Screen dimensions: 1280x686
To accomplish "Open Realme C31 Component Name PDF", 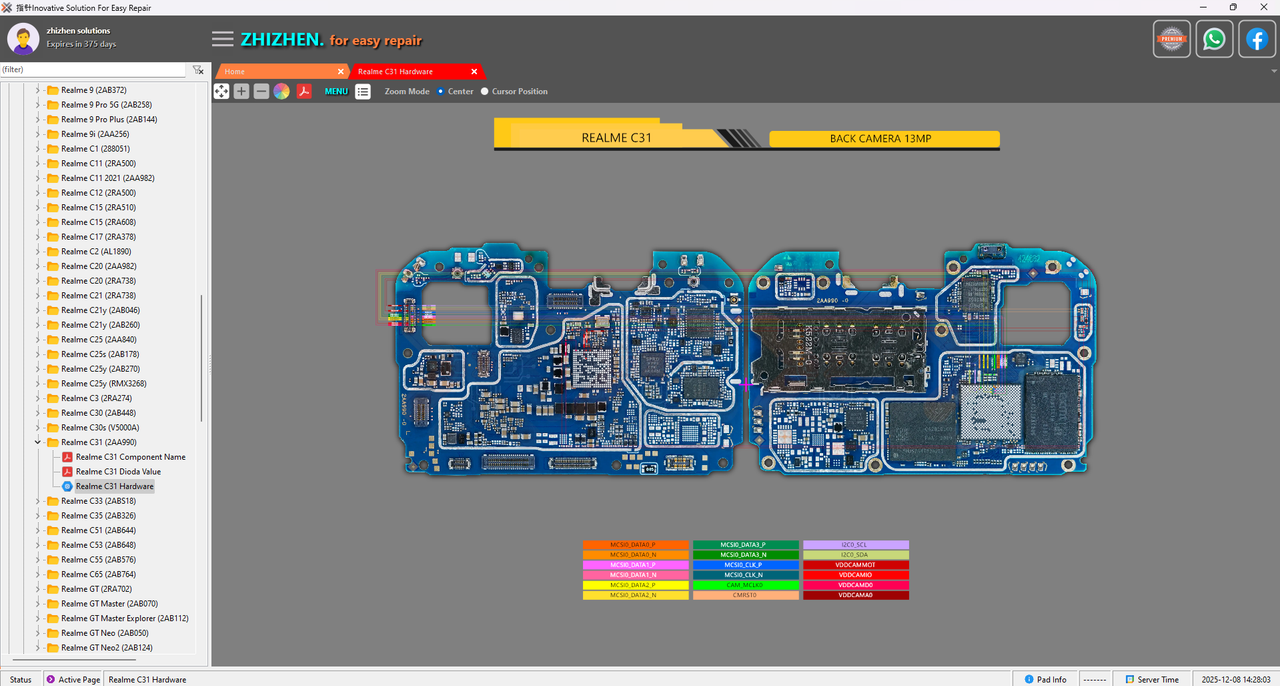I will point(130,457).
